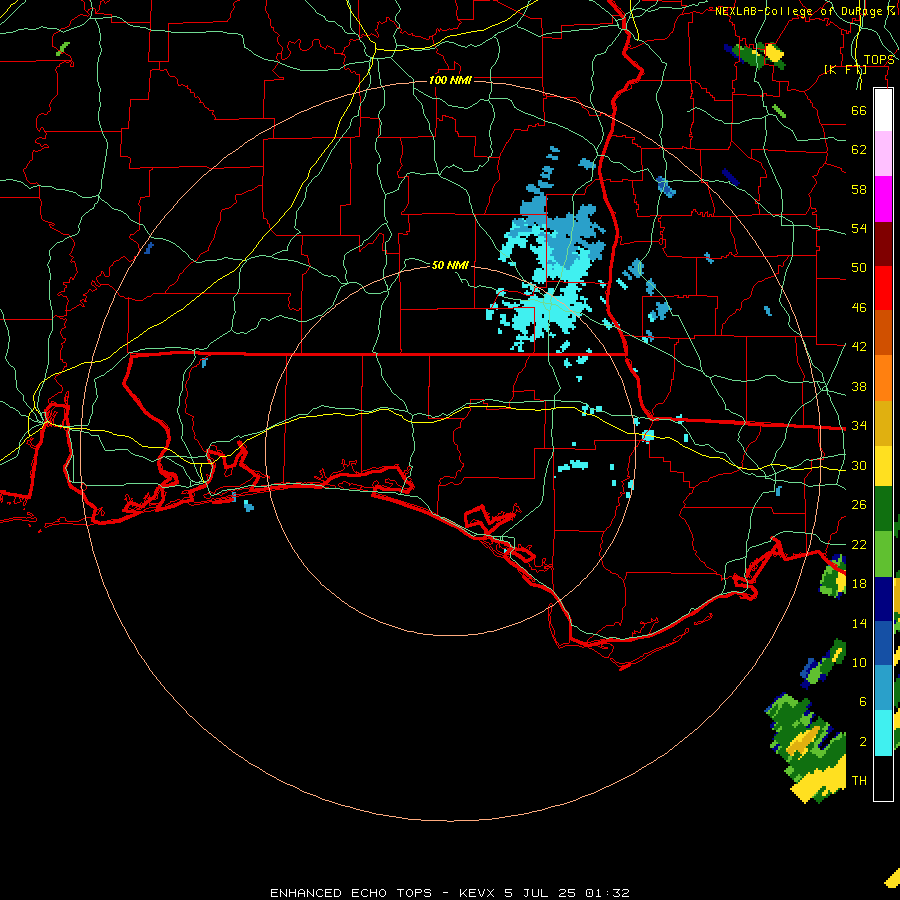
Task: Click the 'TOPS' legend title
Action: [x=879, y=60]
